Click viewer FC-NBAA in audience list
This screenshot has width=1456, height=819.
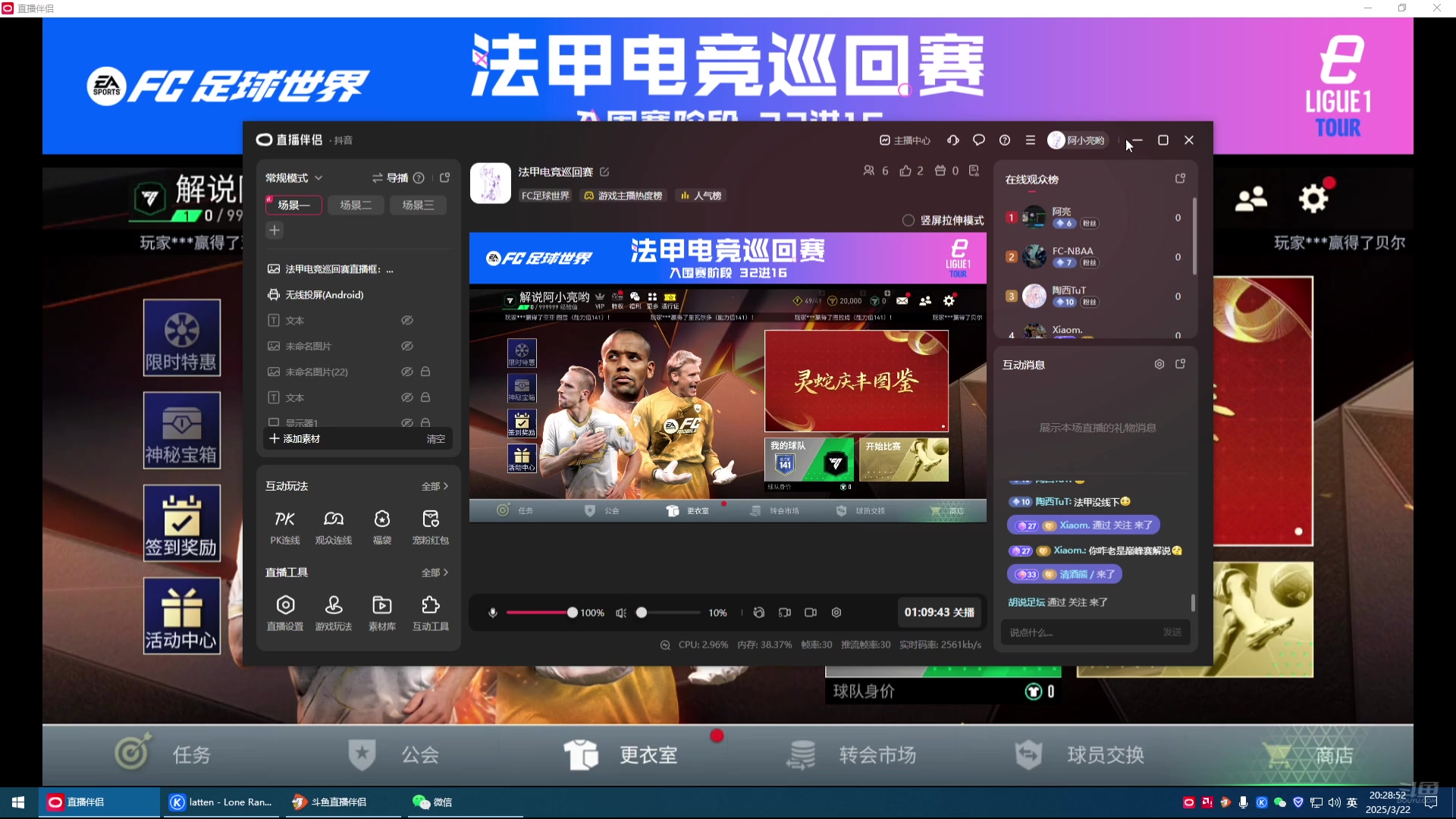1095,257
